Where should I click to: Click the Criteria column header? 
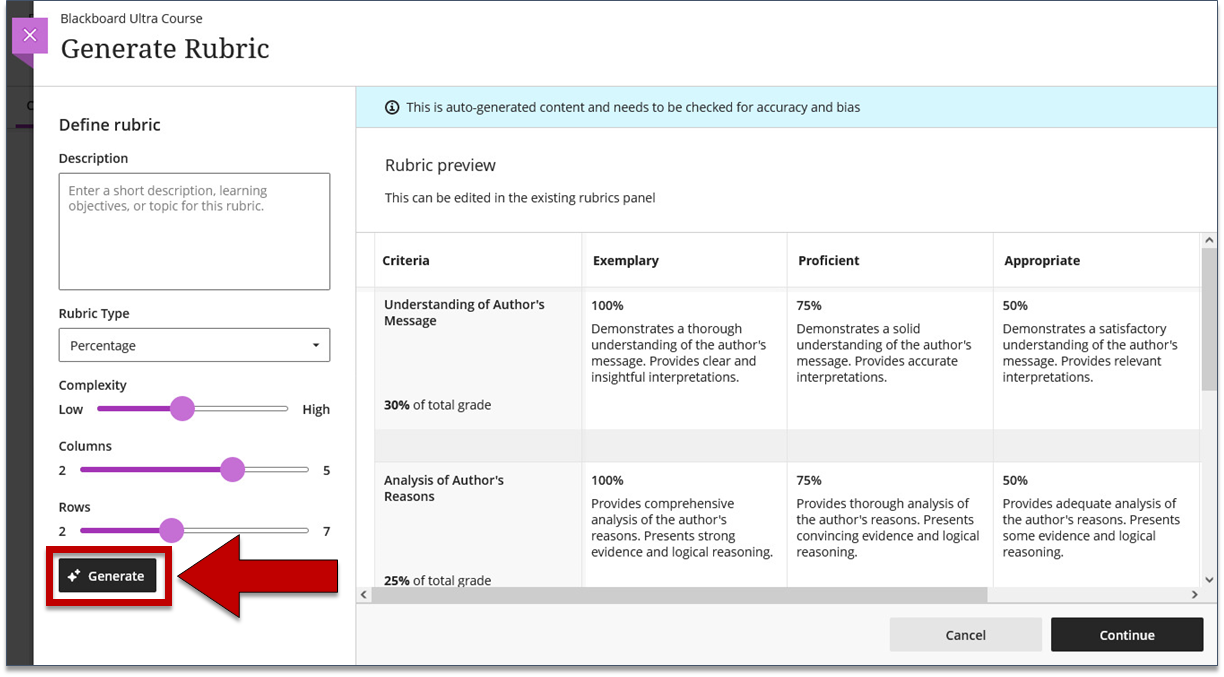[406, 260]
